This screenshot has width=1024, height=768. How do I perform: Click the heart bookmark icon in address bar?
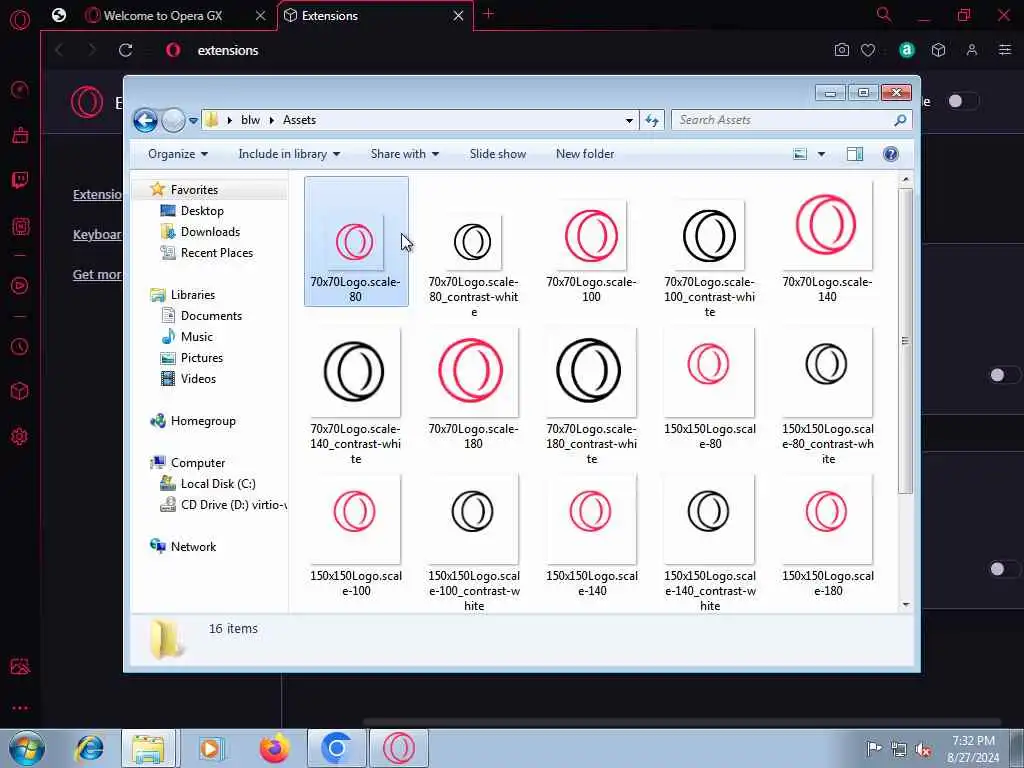[x=868, y=50]
